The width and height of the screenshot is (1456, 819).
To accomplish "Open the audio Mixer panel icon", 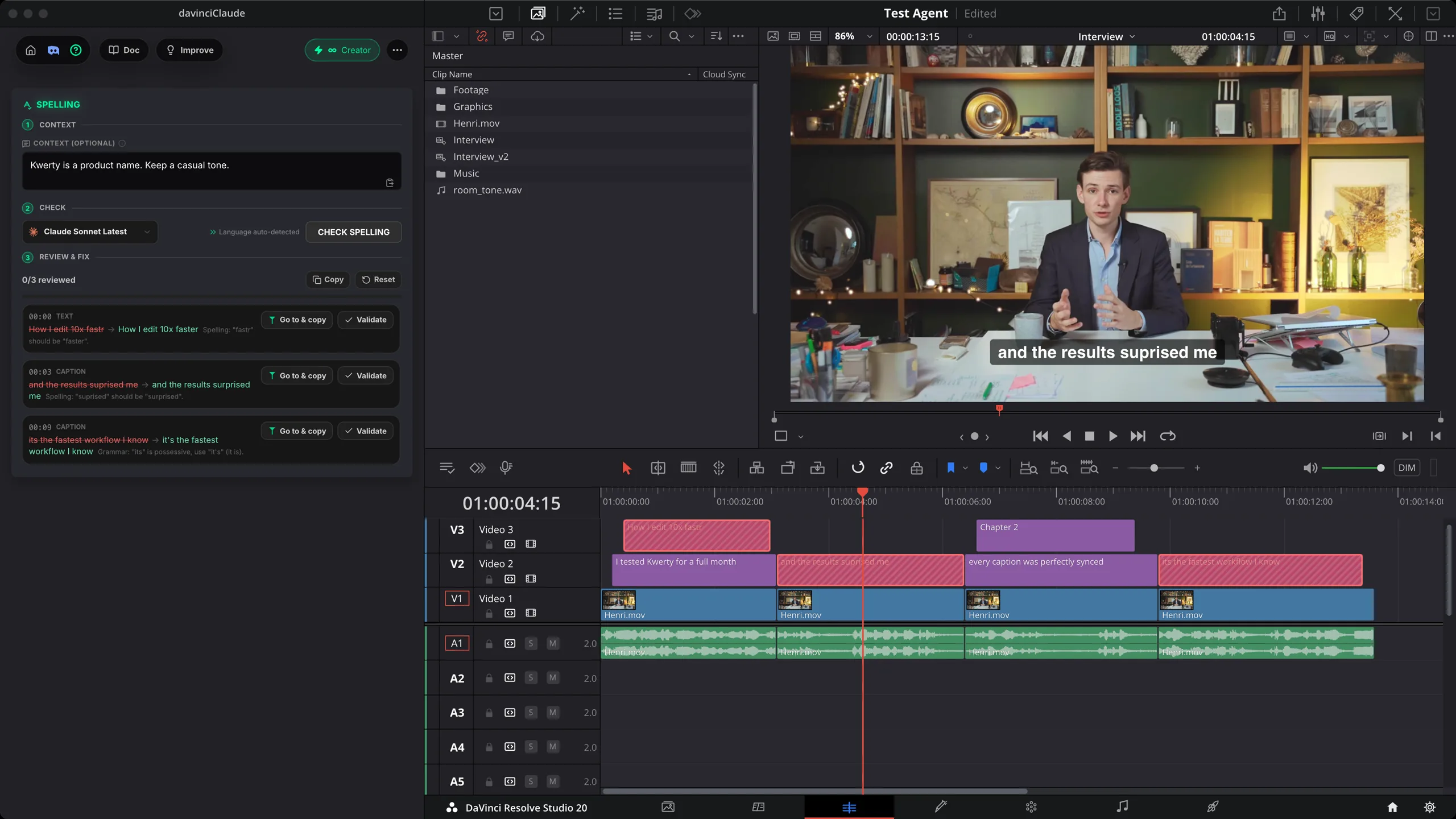I will click(1318, 13).
